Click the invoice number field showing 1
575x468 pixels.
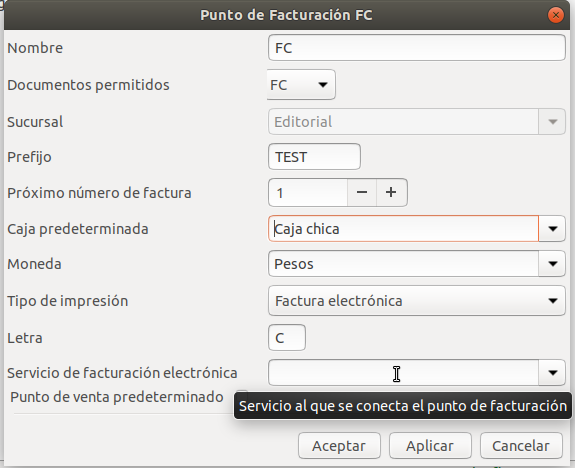pyautogui.click(x=308, y=193)
